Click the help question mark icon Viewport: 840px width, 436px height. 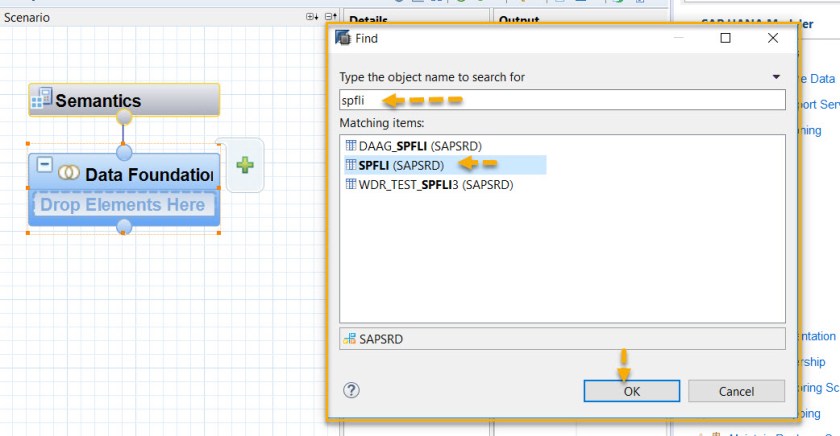pos(351,390)
